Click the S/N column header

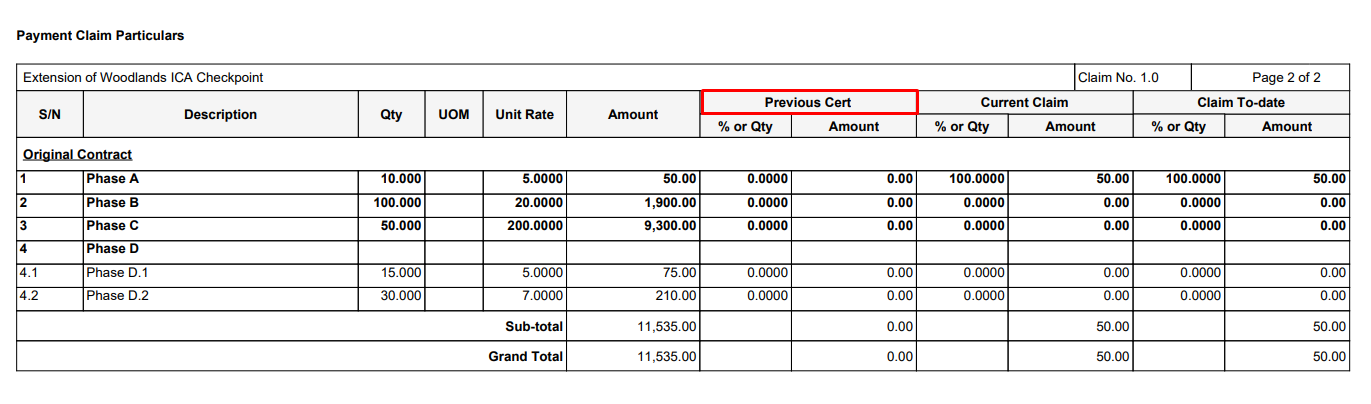[x=49, y=115]
